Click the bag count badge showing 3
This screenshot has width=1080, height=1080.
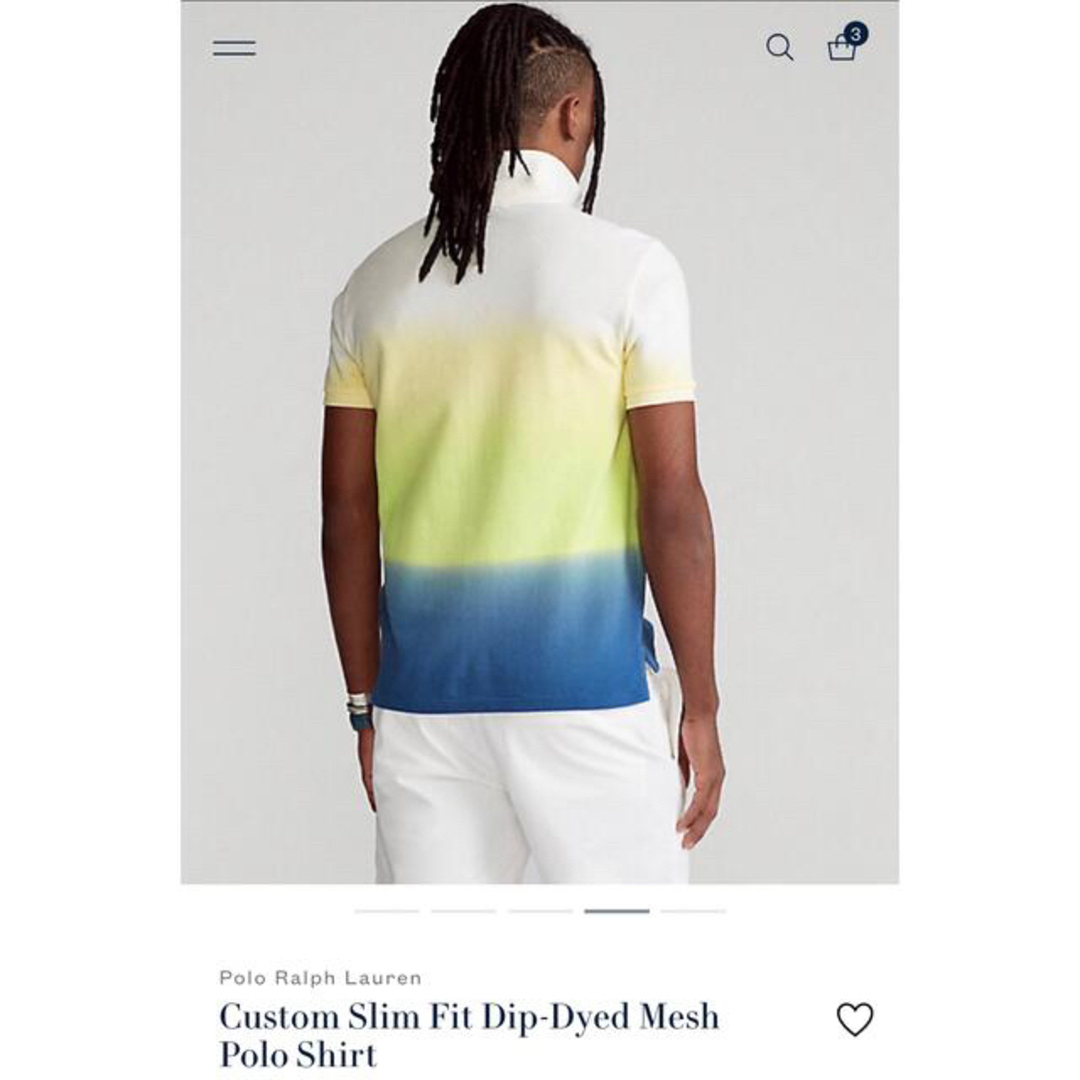[855, 33]
